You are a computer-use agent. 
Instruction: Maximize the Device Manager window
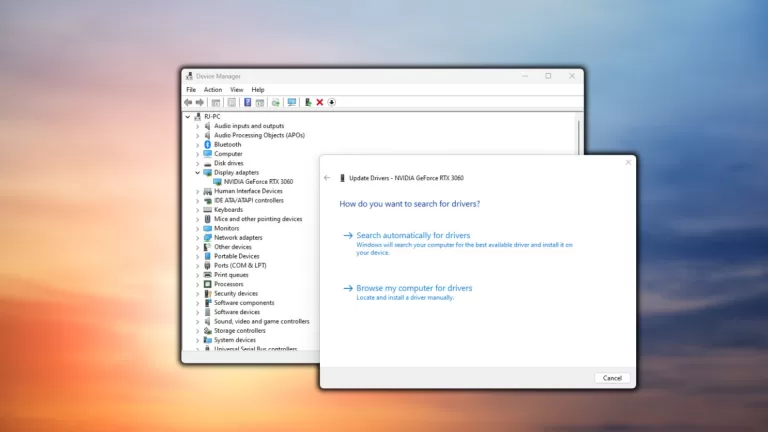click(548, 76)
